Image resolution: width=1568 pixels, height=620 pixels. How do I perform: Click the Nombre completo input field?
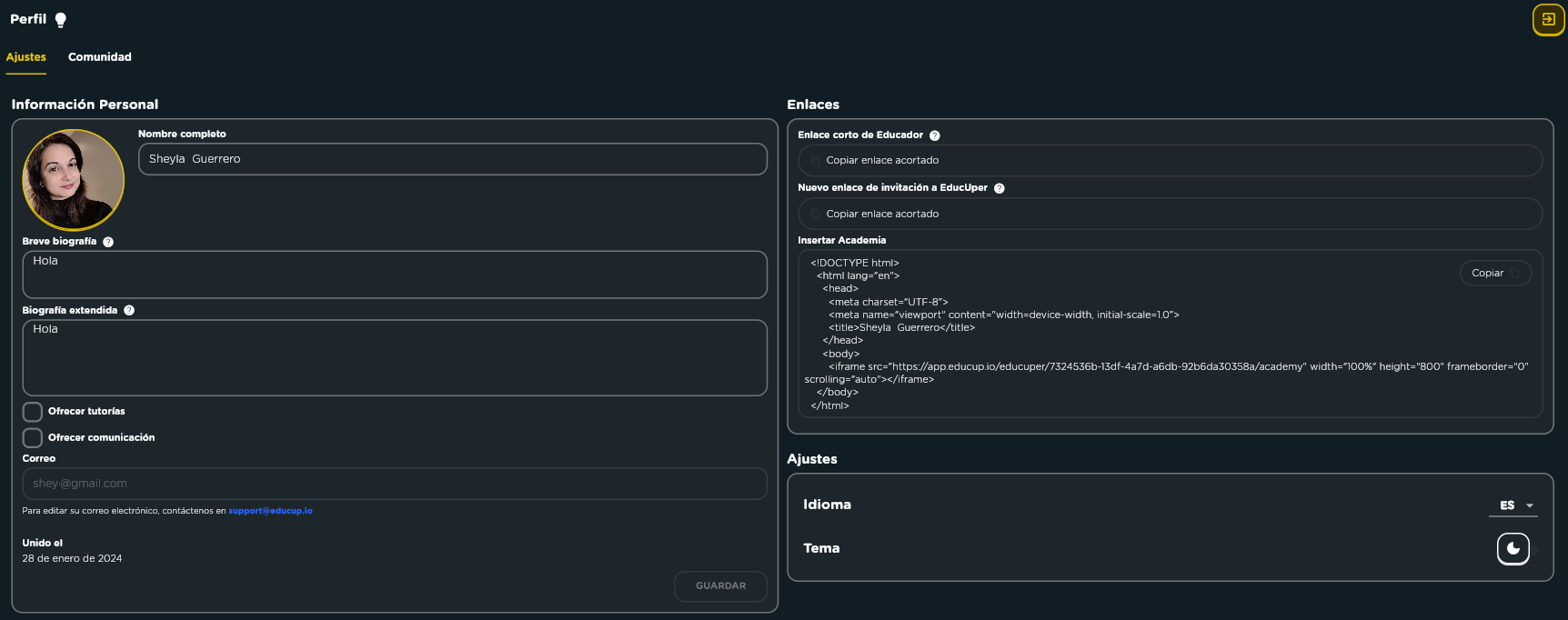pyautogui.click(x=453, y=159)
